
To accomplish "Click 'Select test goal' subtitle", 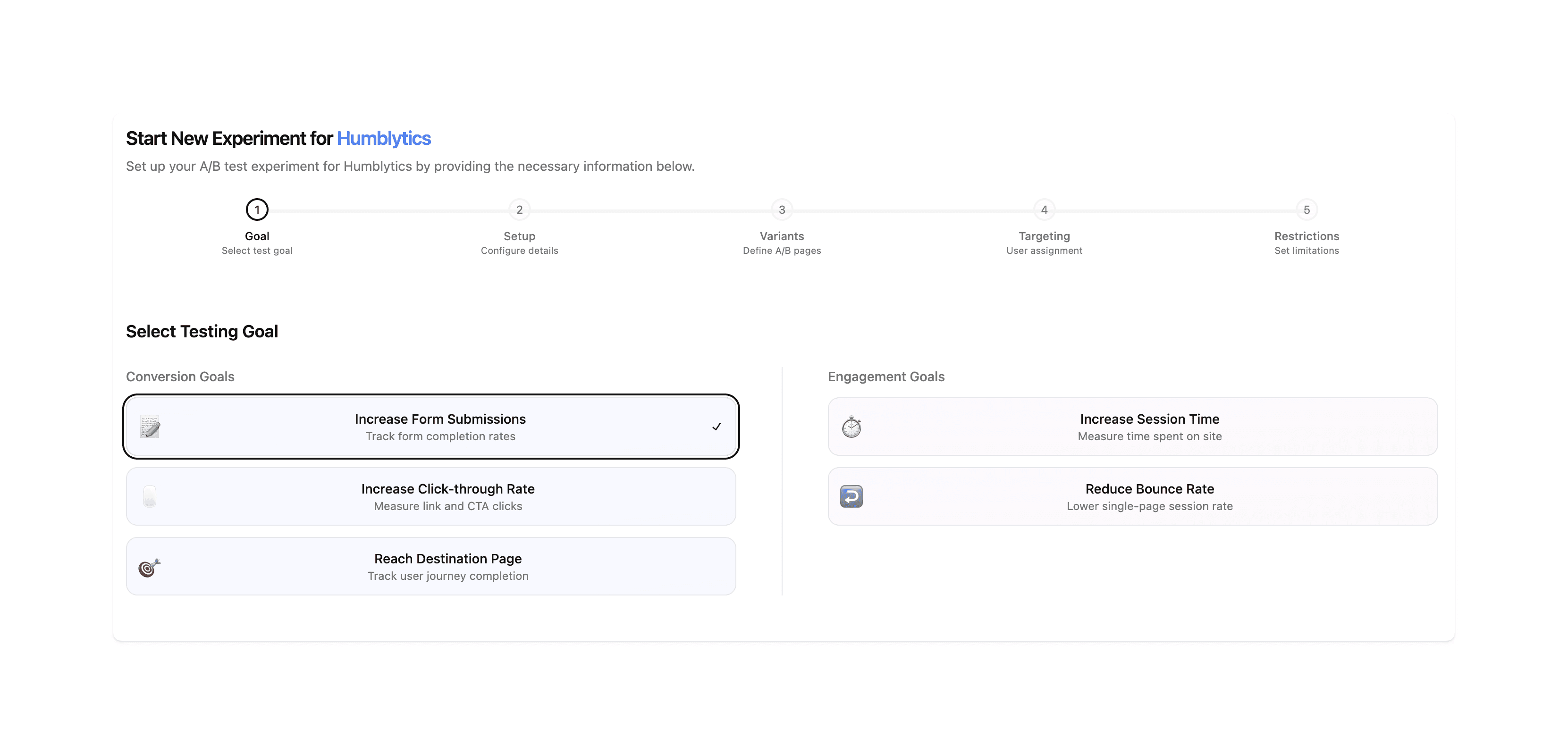I will (257, 251).
